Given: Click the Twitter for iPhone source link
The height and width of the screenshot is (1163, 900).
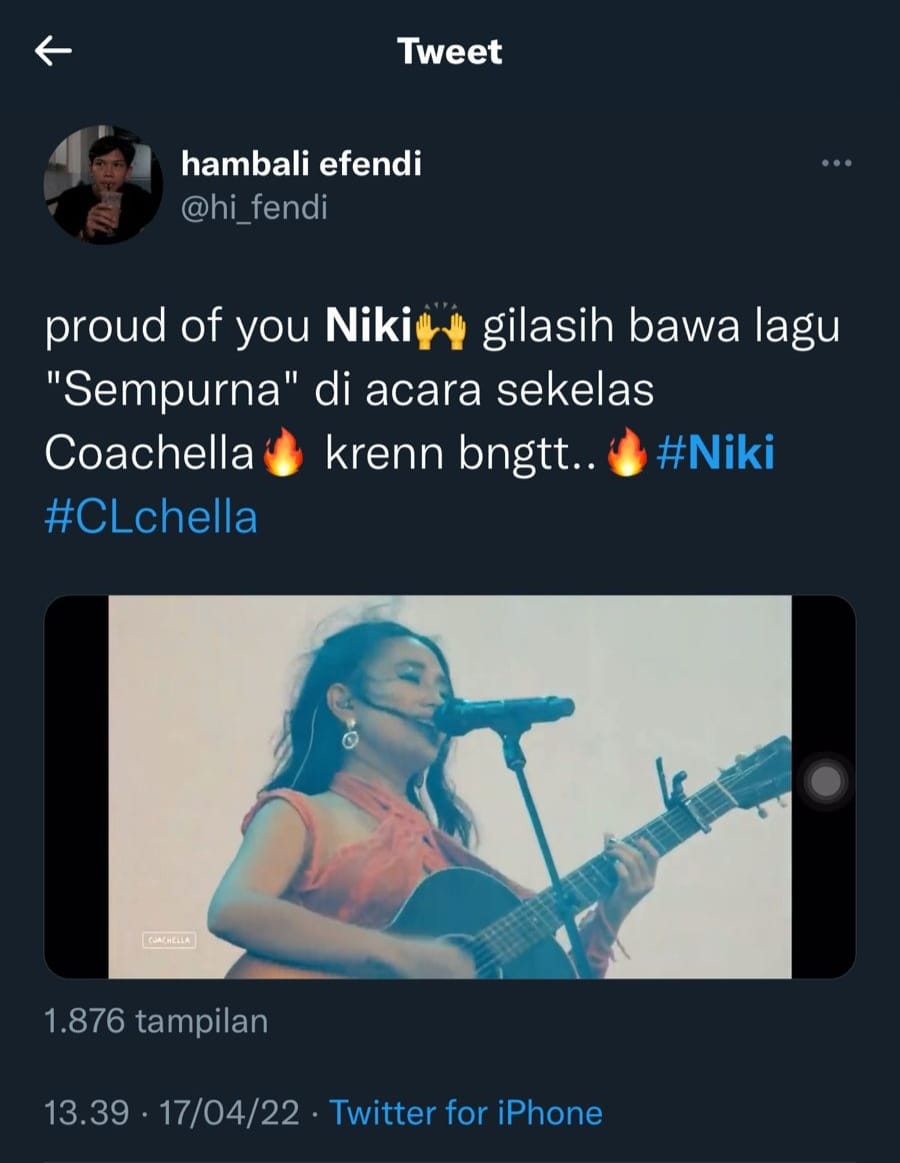Looking at the screenshot, I should (466, 1112).
